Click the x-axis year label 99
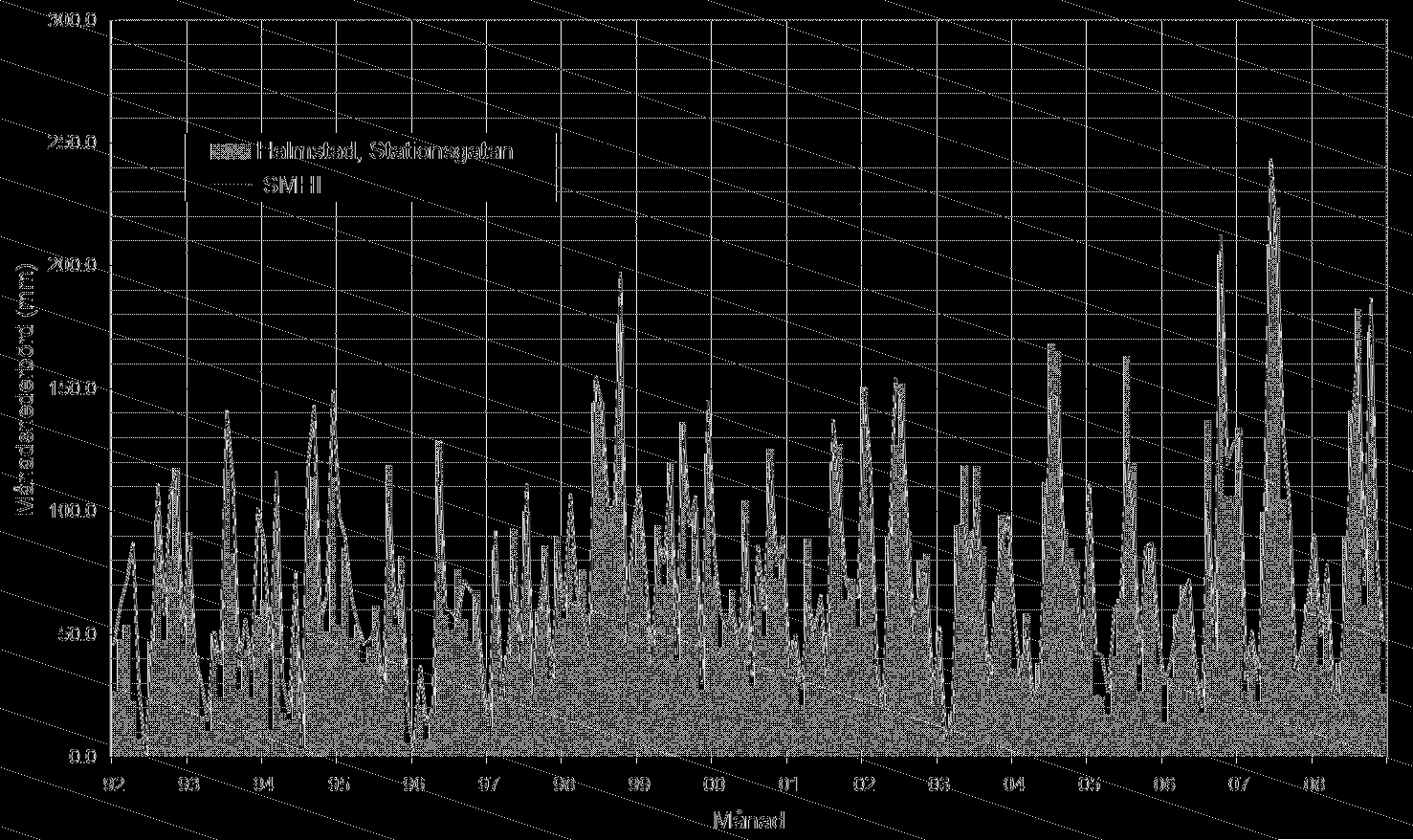This screenshot has width=1413, height=840. click(x=637, y=785)
